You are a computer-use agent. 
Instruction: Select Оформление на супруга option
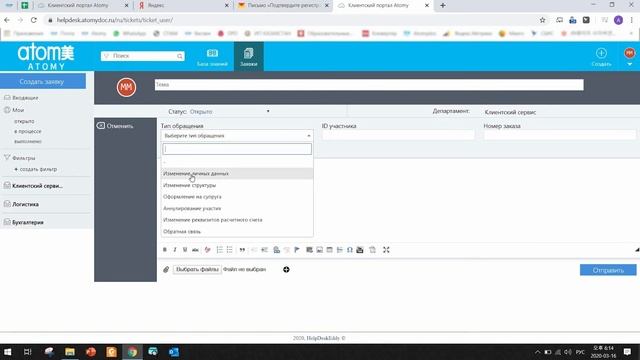click(x=237, y=197)
